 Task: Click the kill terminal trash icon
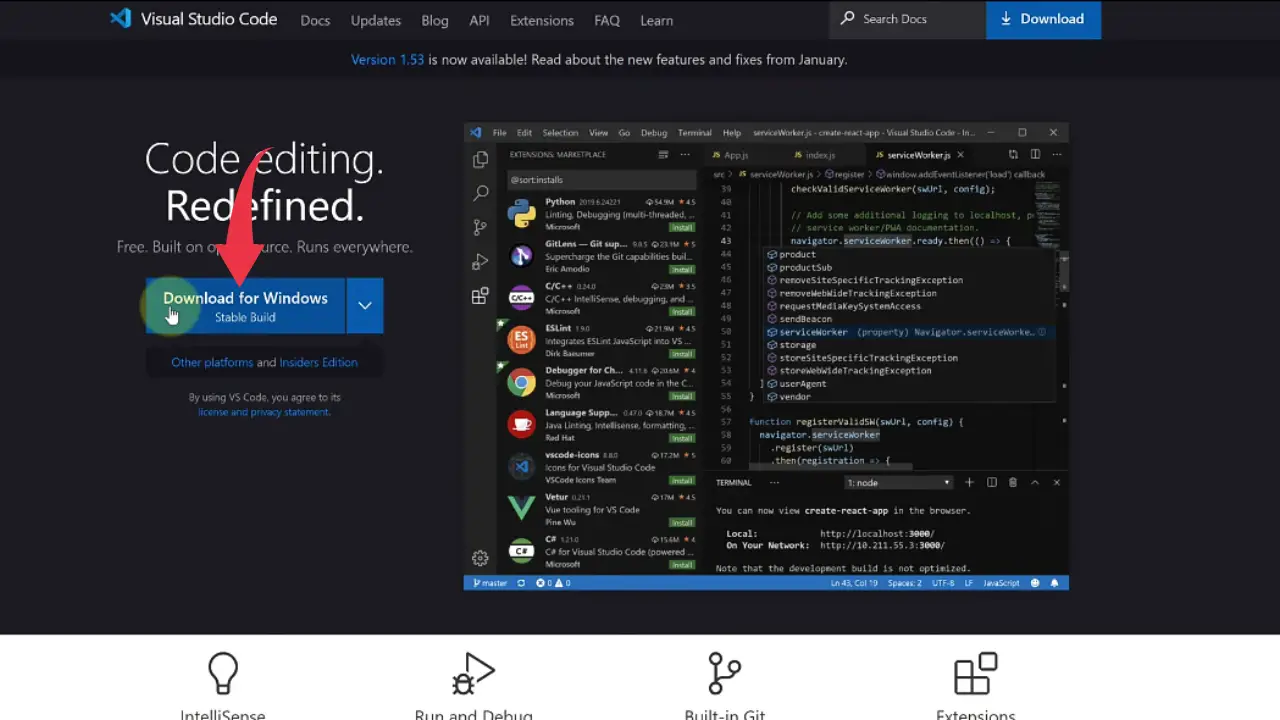pos(1012,482)
